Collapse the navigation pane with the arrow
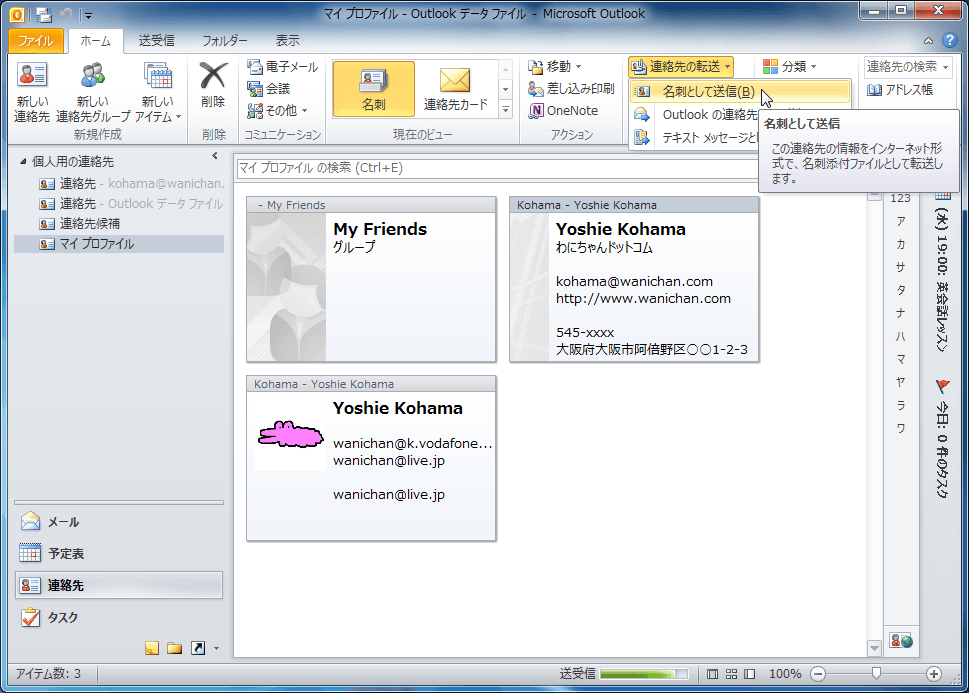 pyautogui.click(x=214, y=156)
